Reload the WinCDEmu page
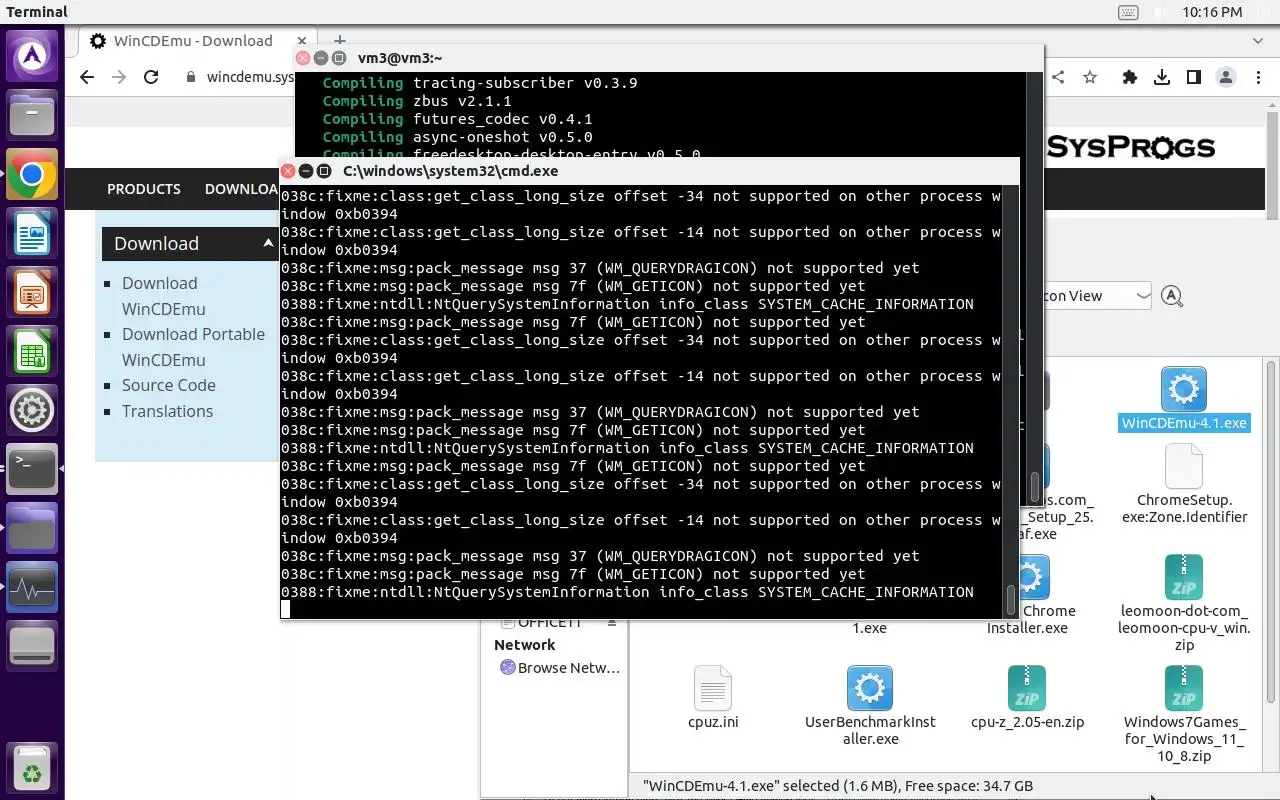Image resolution: width=1280 pixels, height=800 pixels. click(x=151, y=77)
